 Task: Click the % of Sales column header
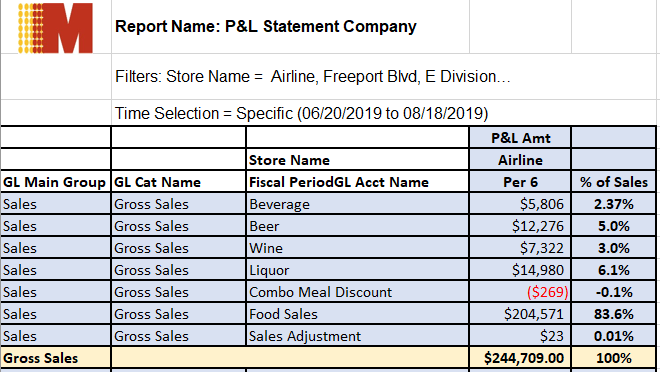tap(613, 182)
